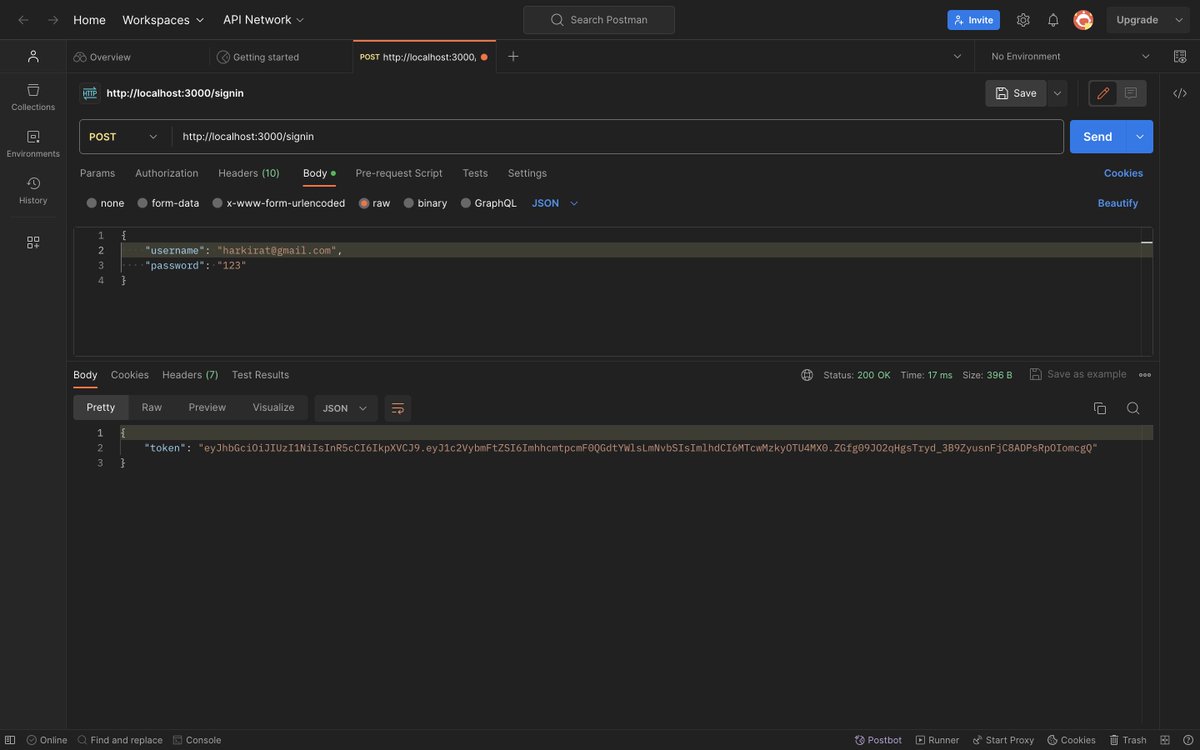Open the help question mark icon
The width and height of the screenshot is (1200, 750).
click(1186, 740)
